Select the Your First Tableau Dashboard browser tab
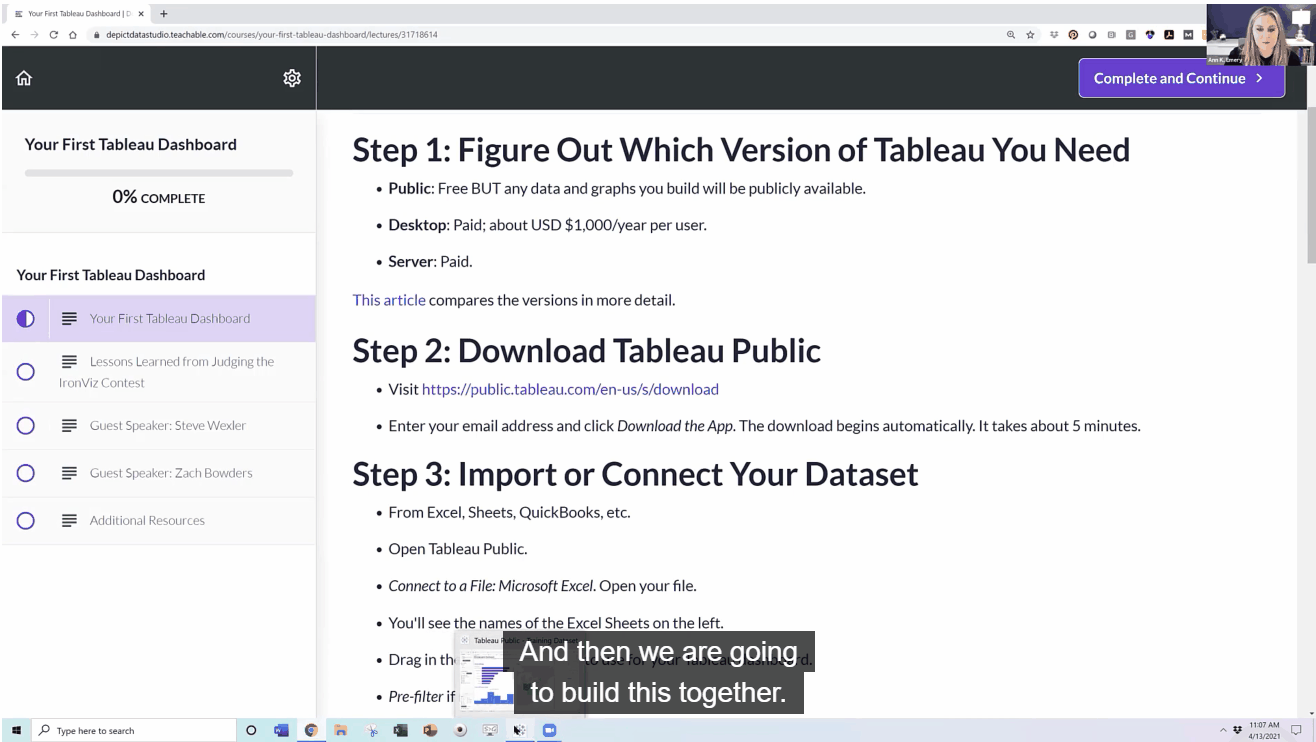1316x742 pixels. tap(78, 14)
